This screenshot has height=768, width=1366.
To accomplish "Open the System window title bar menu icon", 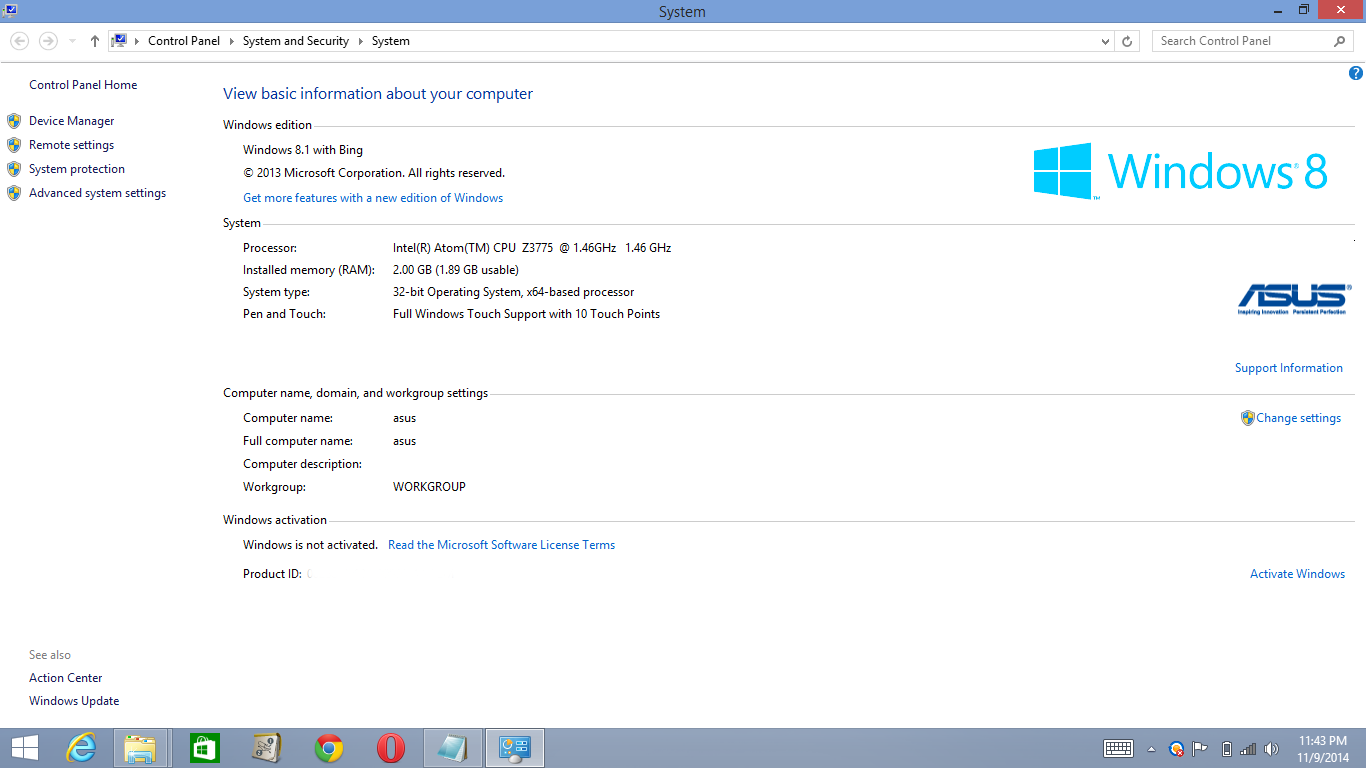I will (x=11, y=11).
